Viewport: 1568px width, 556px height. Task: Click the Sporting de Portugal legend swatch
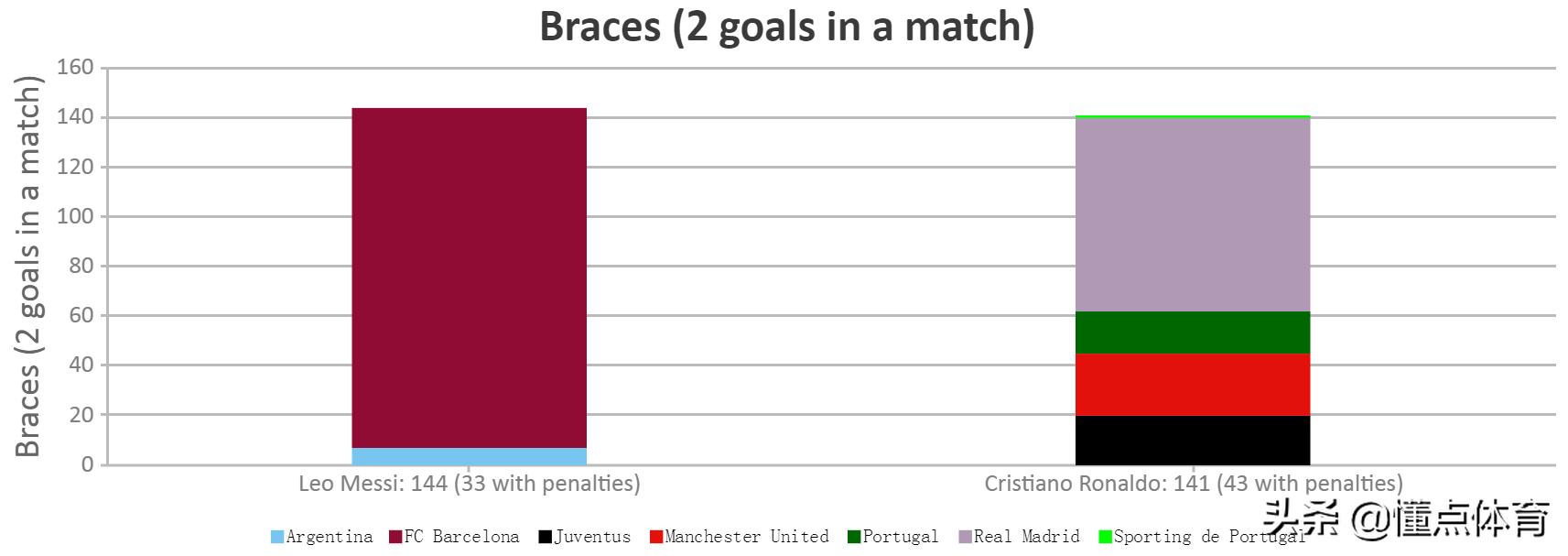(x=1105, y=537)
